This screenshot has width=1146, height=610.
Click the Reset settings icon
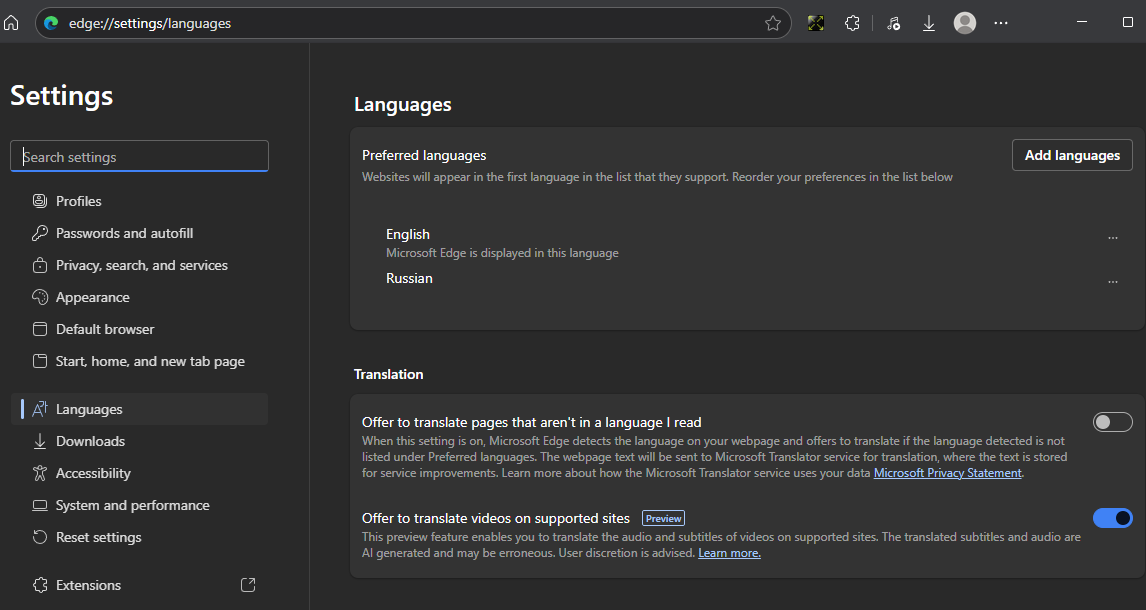coord(40,538)
